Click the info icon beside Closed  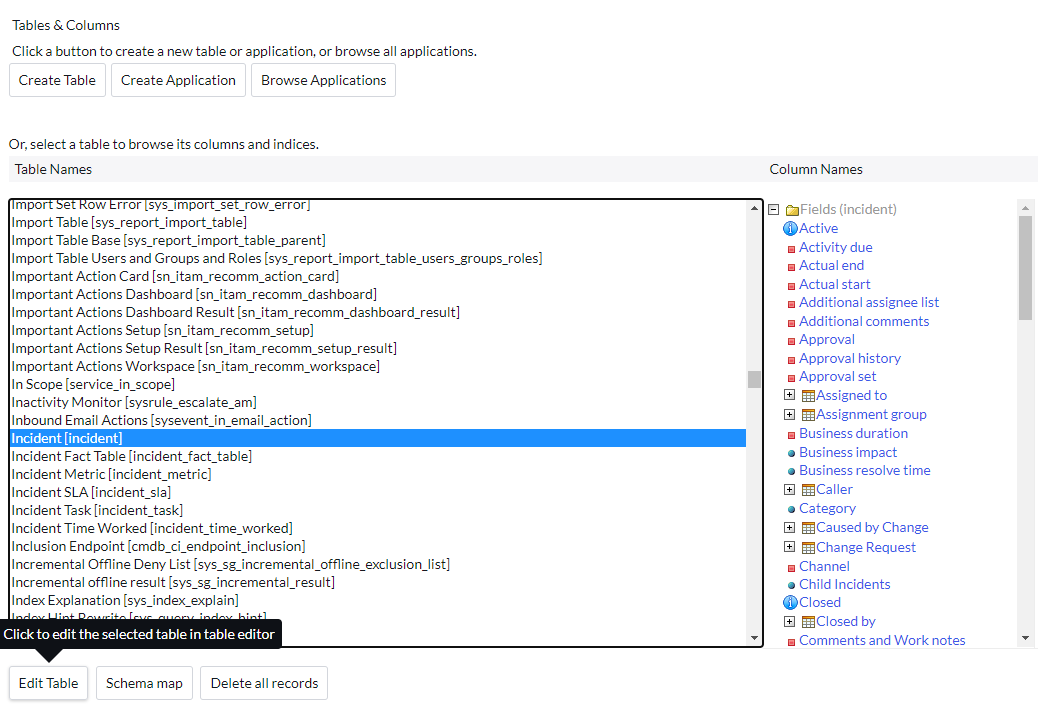coord(790,603)
